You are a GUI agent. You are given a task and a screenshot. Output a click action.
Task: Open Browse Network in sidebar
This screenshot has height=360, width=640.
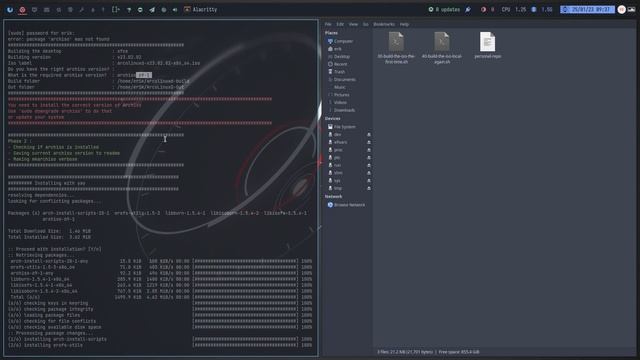[x=346, y=205]
